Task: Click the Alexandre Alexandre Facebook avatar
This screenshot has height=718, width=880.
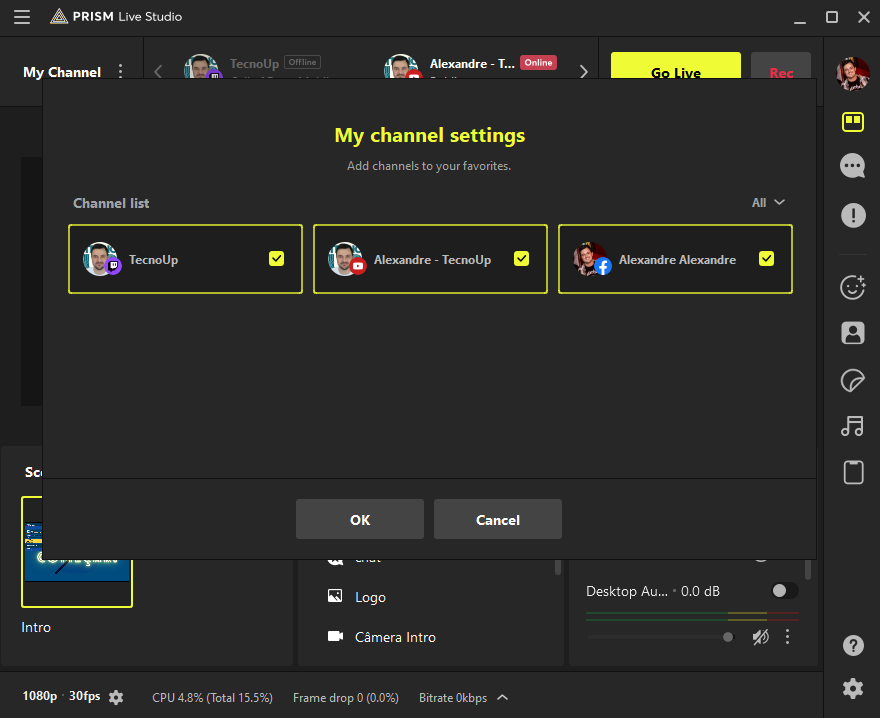Action: click(592, 259)
